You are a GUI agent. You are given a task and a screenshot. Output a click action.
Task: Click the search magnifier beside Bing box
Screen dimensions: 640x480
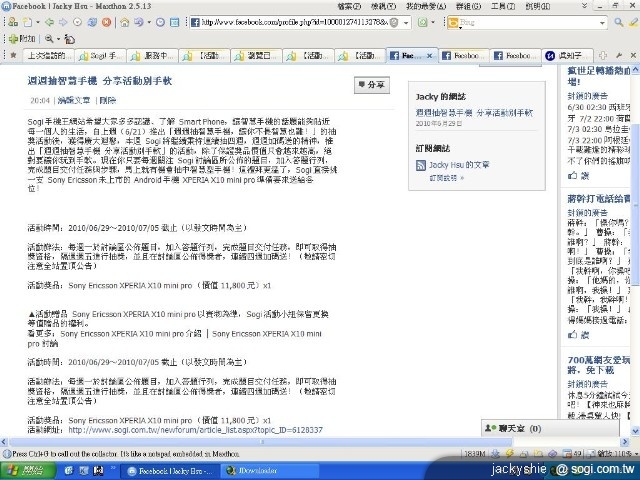619,22
